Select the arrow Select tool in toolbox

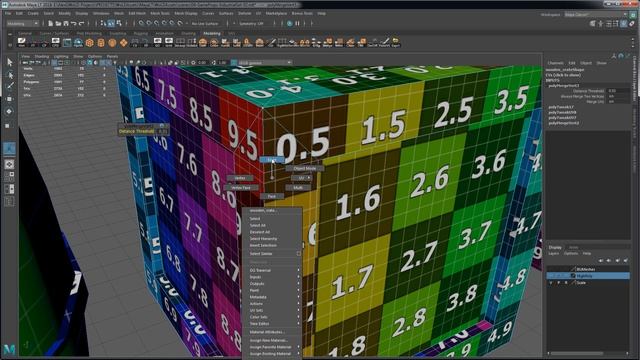(10, 62)
